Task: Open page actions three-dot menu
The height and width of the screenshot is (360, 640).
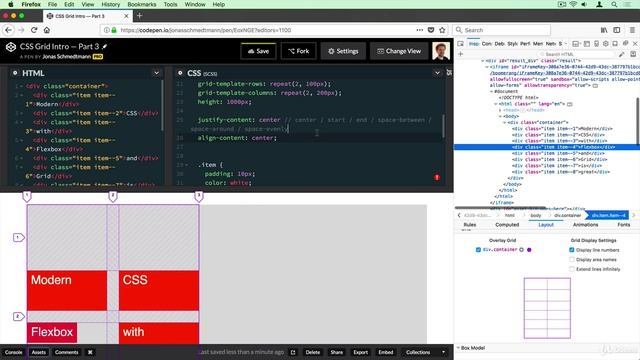Action: (x=420, y=30)
